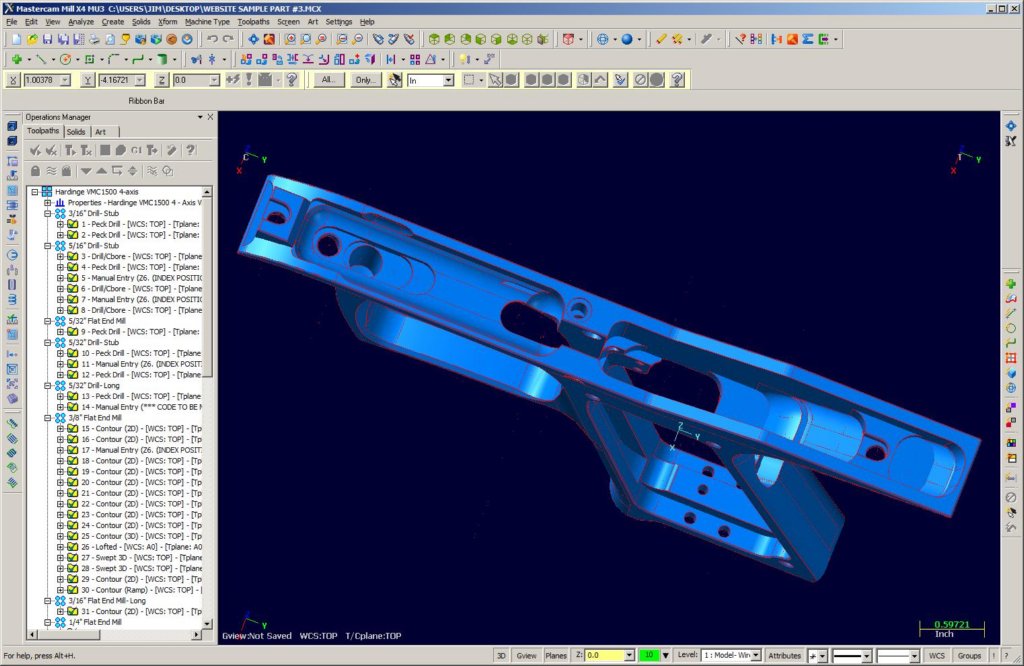Select the Create Rectangle tool
The image size is (1024, 666).
89,59
